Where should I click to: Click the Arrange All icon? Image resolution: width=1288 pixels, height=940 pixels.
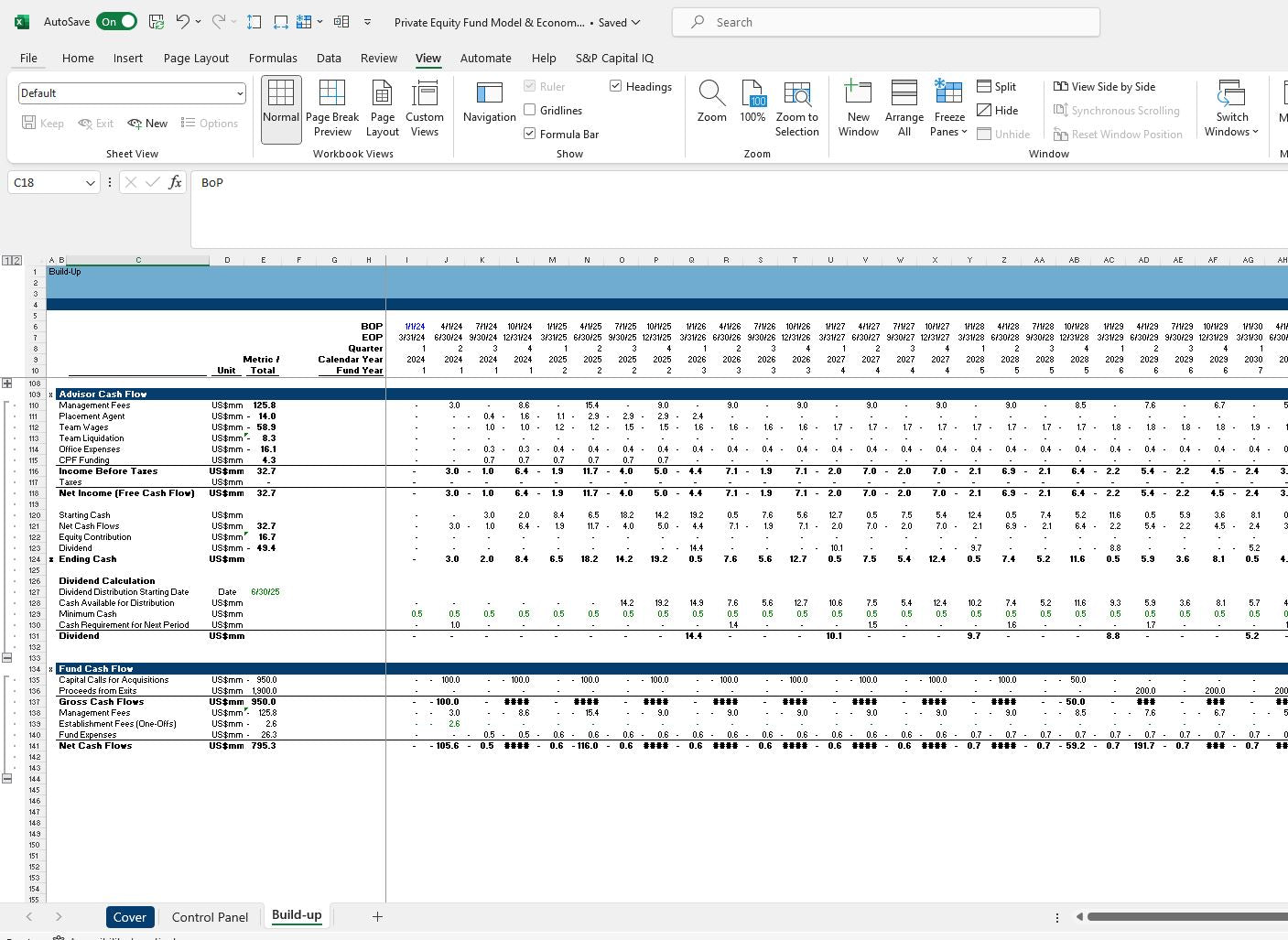[x=904, y=107]
